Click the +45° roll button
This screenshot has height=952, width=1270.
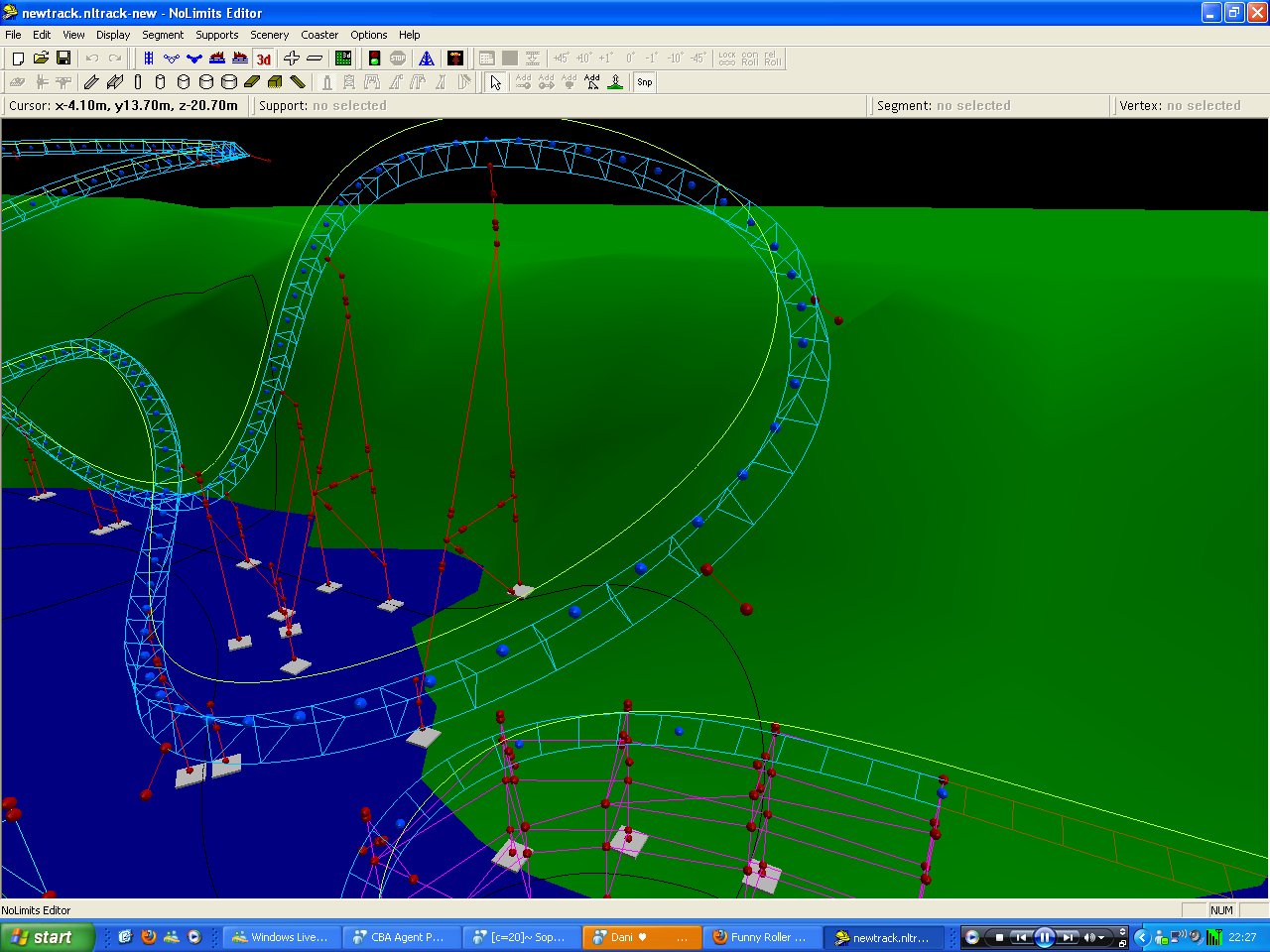(x=561, y=59)
